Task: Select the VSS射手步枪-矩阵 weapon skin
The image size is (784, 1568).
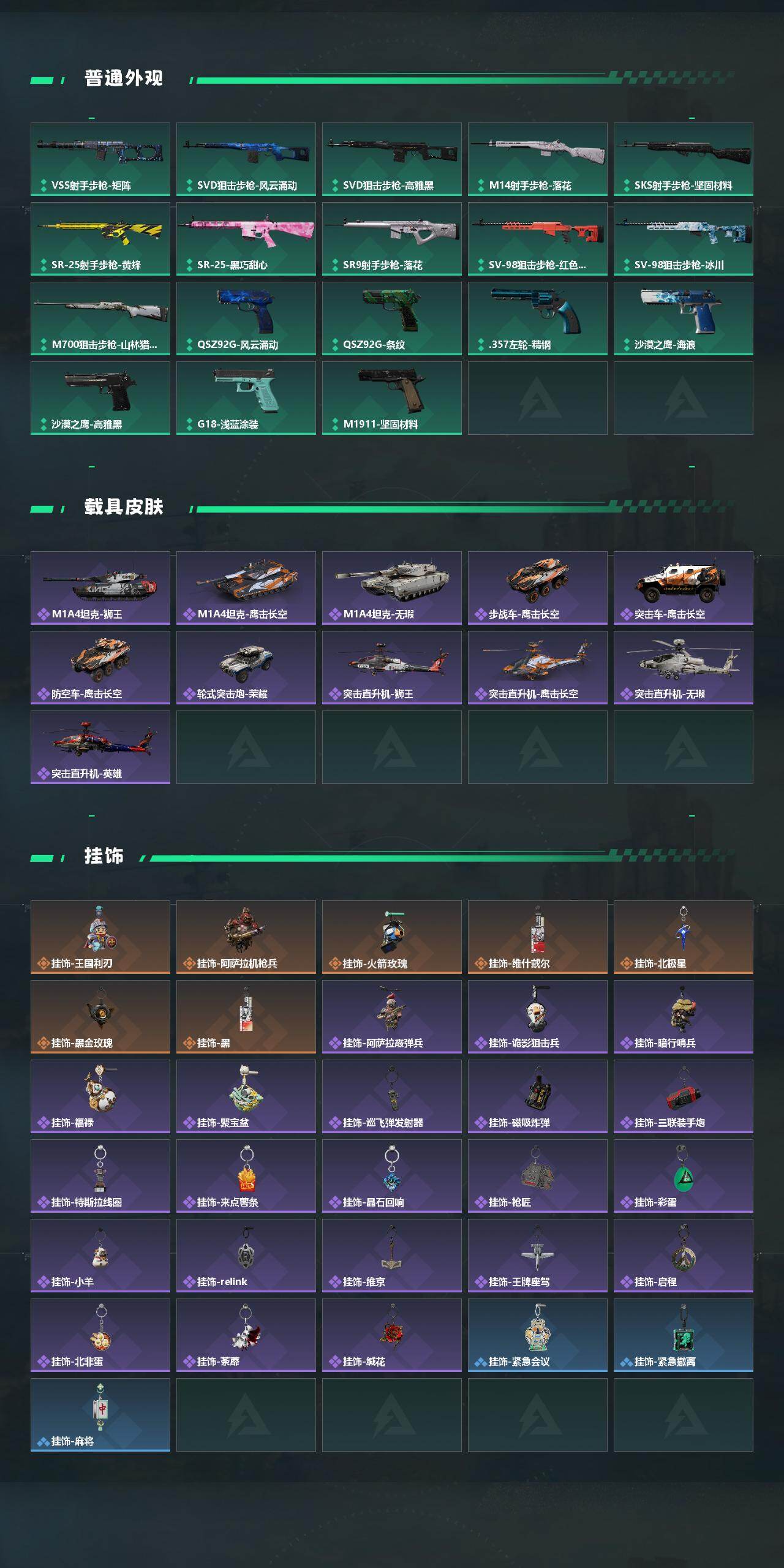Action: tap(100, 159)
